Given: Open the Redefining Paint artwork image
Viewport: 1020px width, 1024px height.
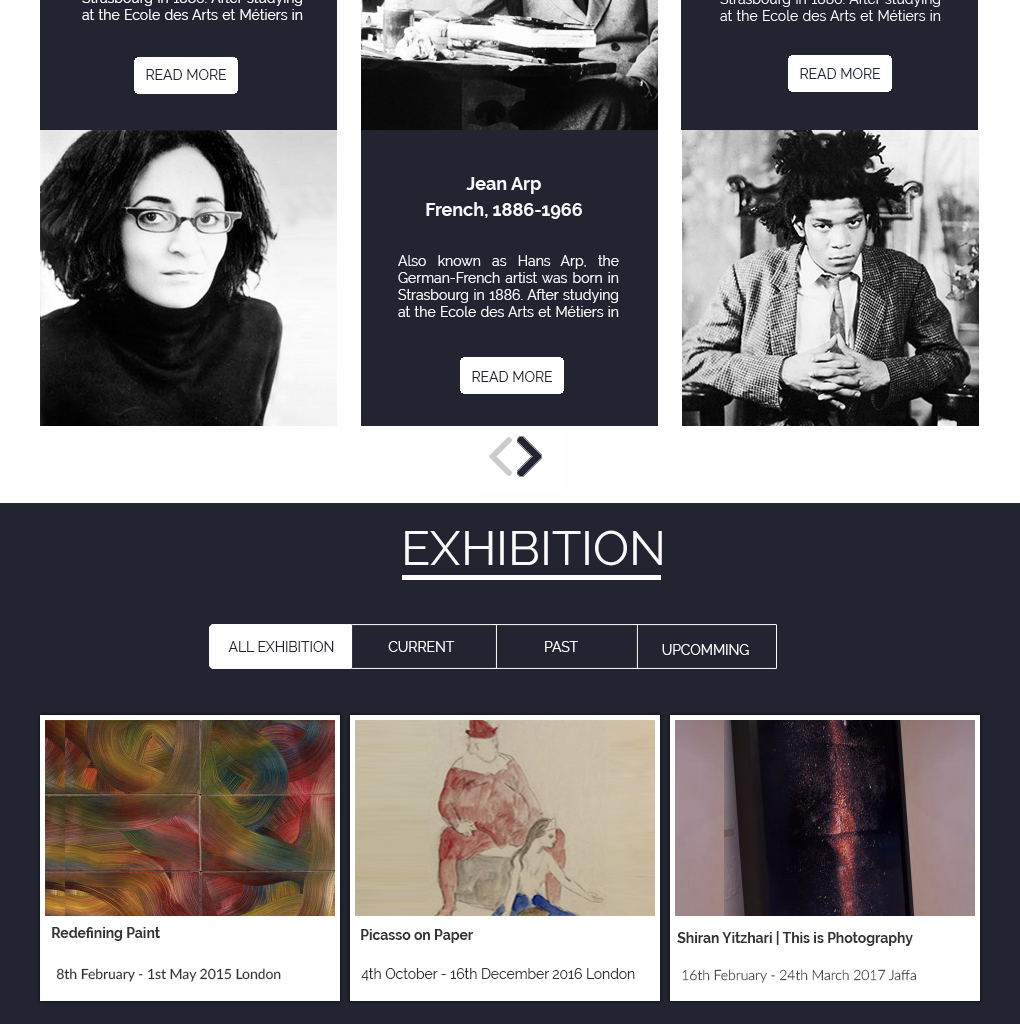Looking at the screenshot, I should pyautogui.click(x=190, y=818).
